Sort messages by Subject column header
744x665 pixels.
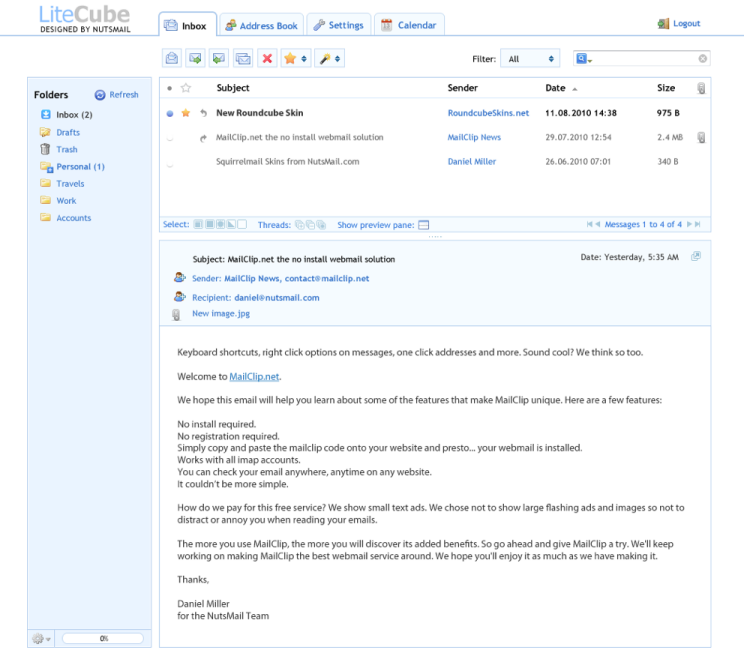(x=232, y=88)
